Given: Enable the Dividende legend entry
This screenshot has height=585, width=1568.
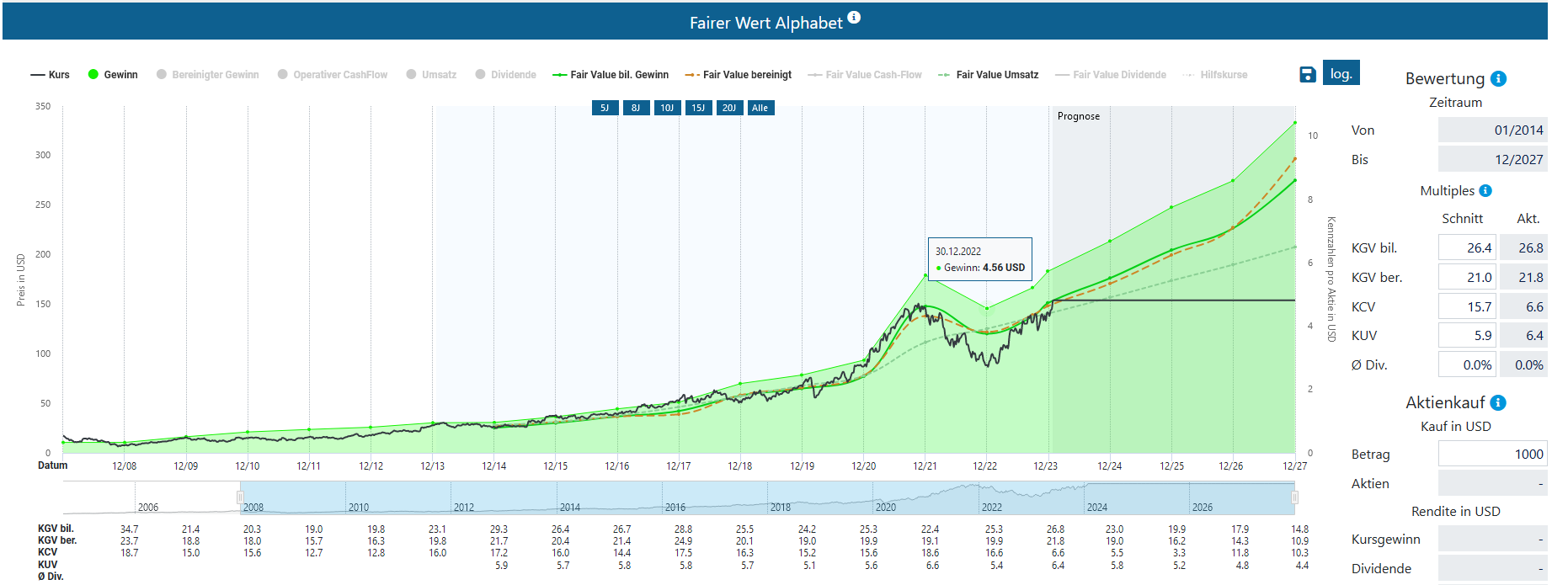Looking at the screenshot, I should pyautogui.click(x=505, y=75).
